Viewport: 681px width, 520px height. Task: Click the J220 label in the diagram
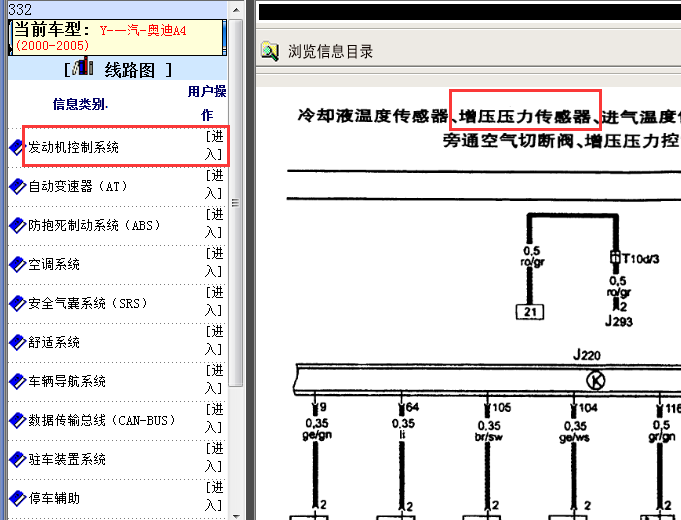pos(587,355)
